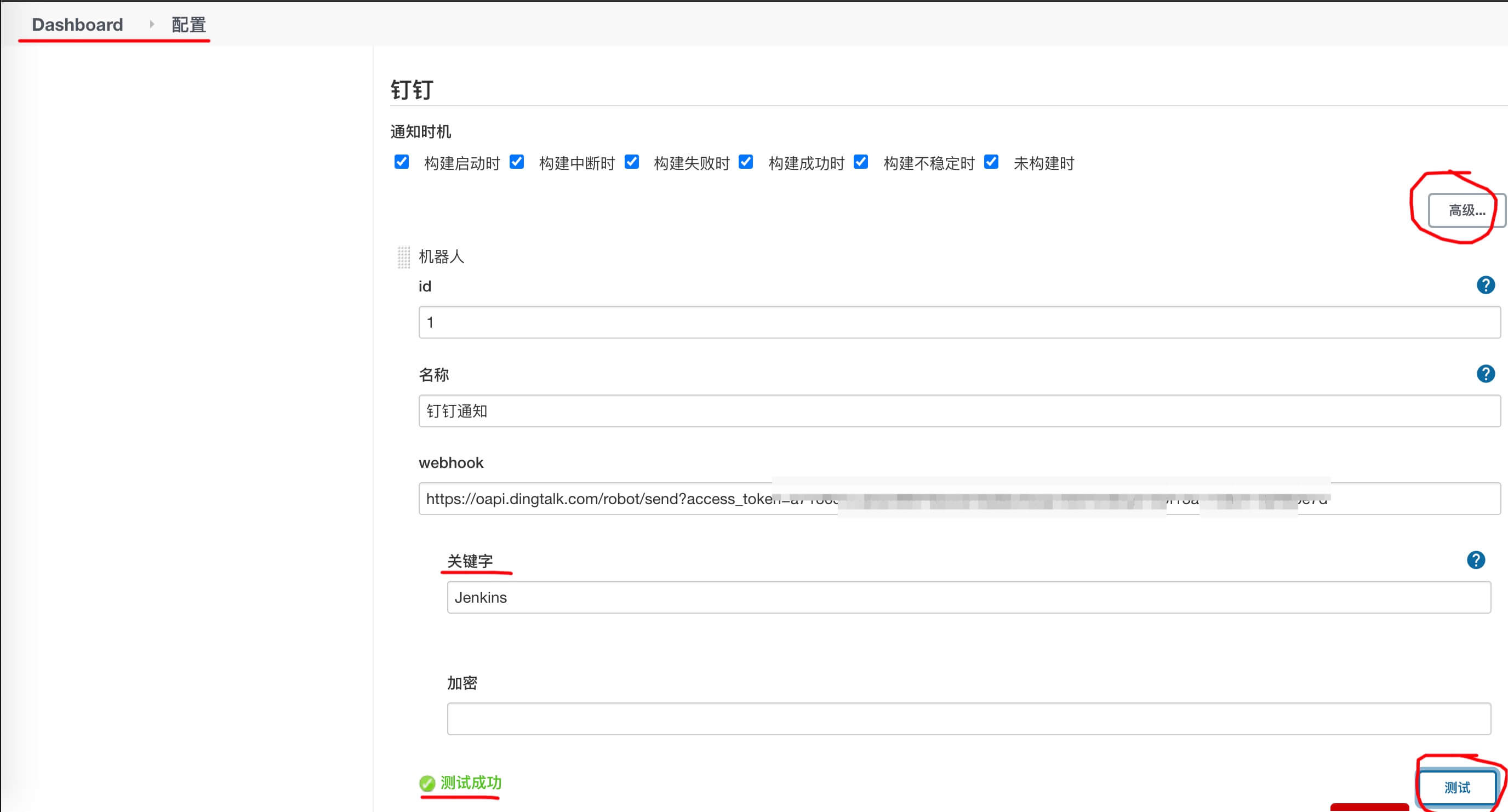Click the 加密 label

462,683
